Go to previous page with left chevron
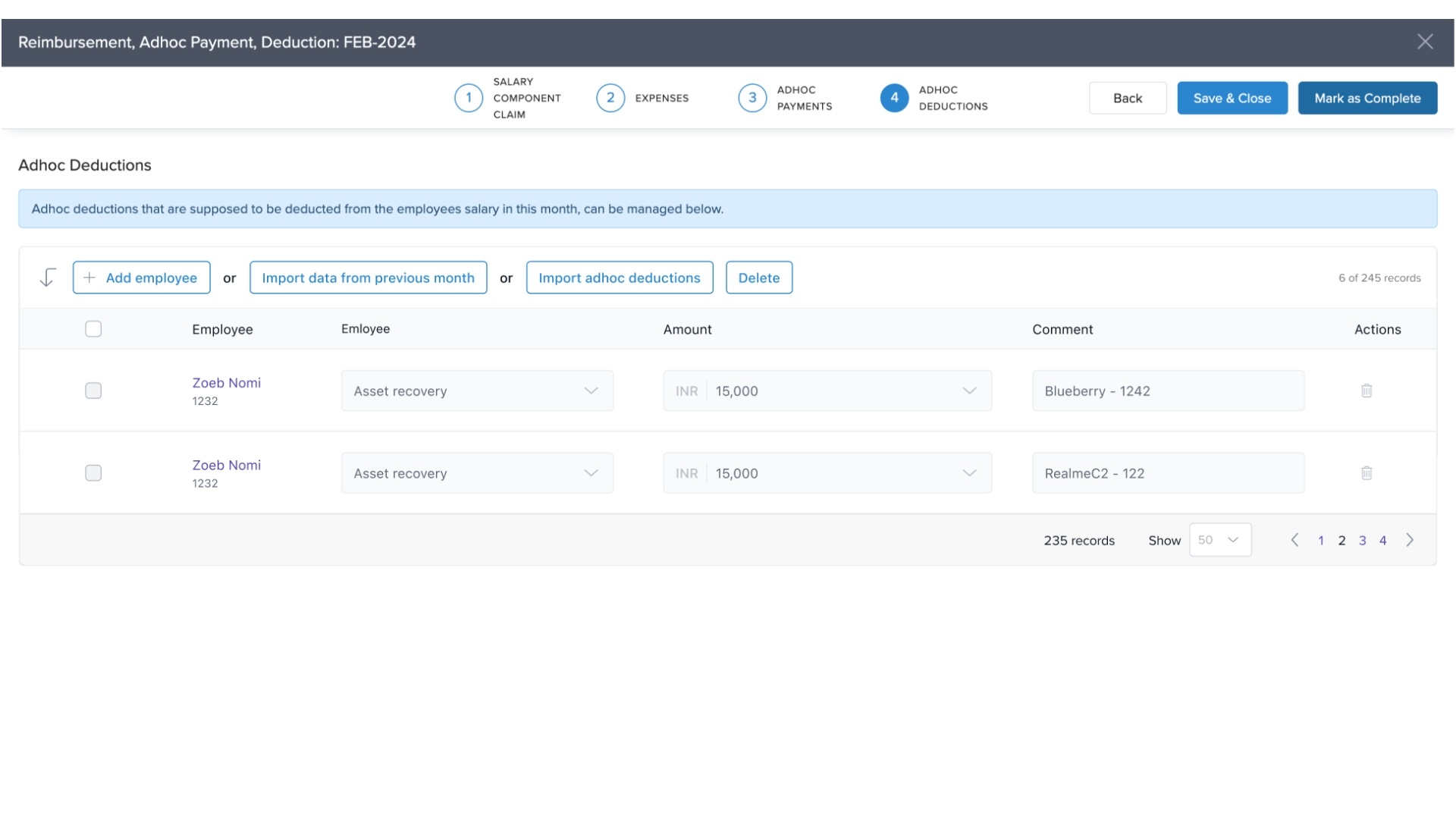The width and height of the screenshot is (1456, 819). (x=1294, y=540)
